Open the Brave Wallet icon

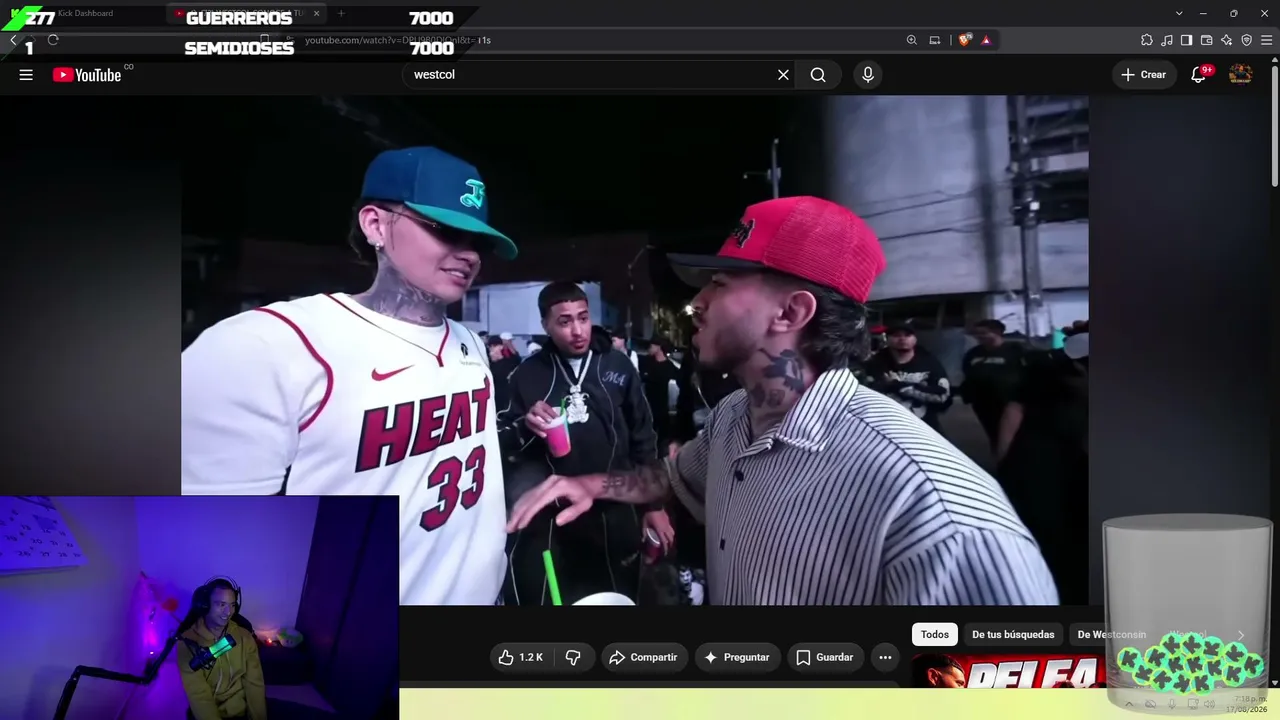(1206, 40)
